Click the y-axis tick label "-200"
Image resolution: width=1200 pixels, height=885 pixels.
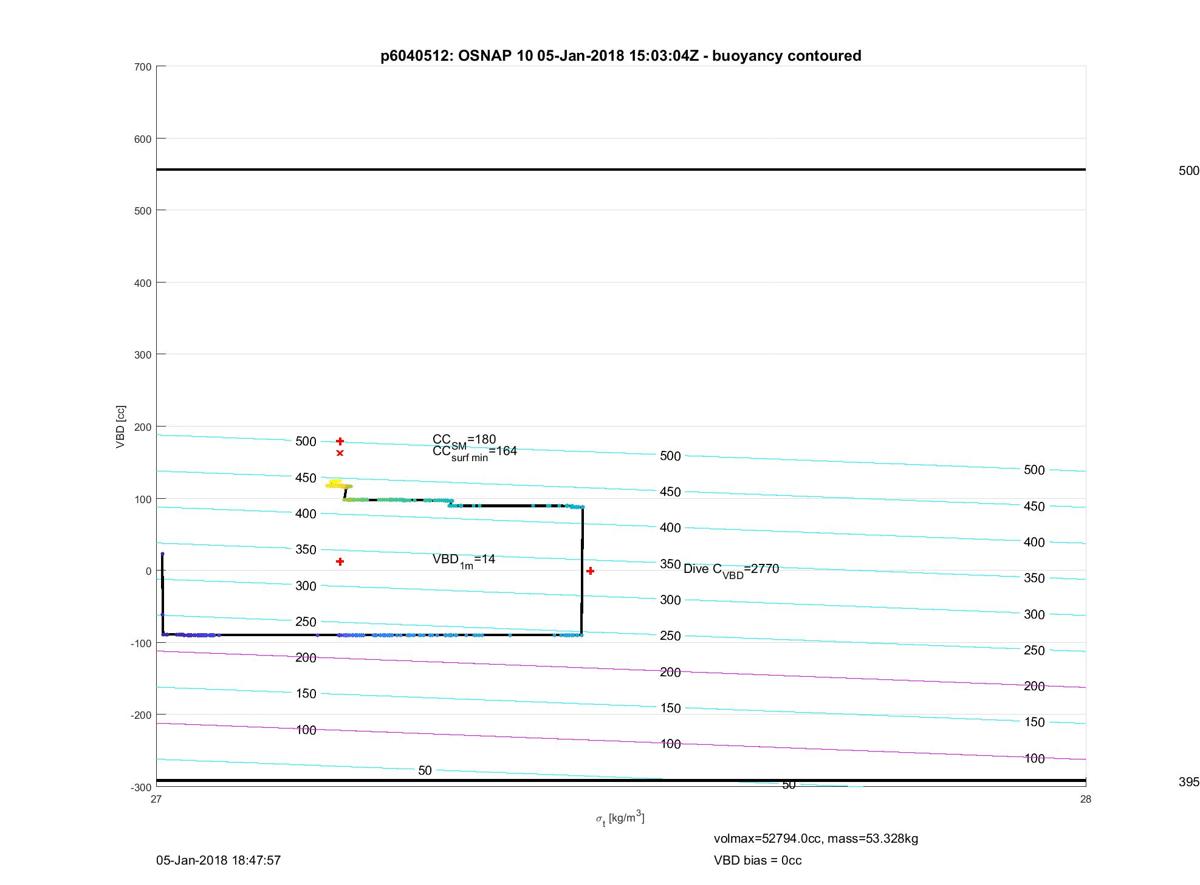click(140, 715)
